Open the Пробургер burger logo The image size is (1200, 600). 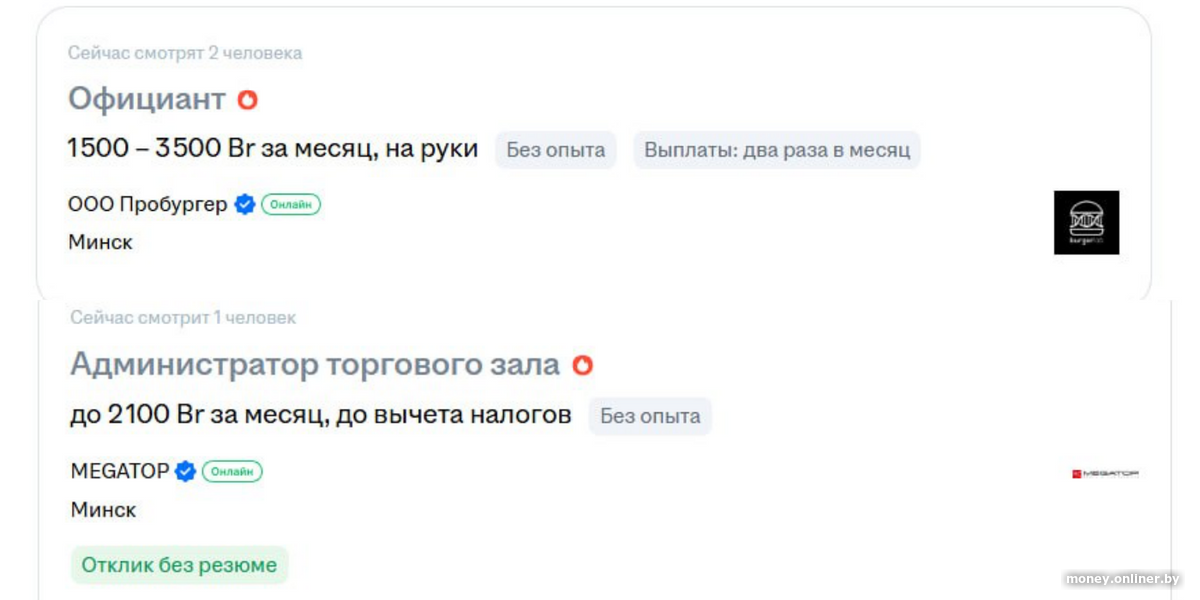pos(1086,222)
